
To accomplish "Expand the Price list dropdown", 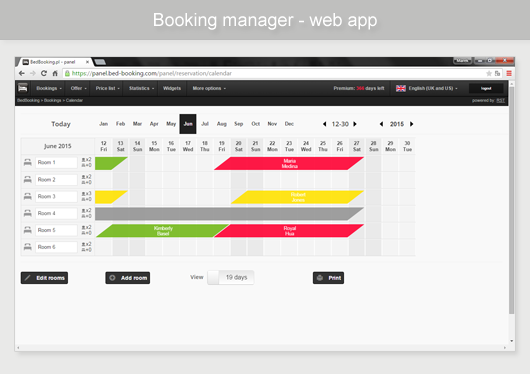I will (107, 88).
